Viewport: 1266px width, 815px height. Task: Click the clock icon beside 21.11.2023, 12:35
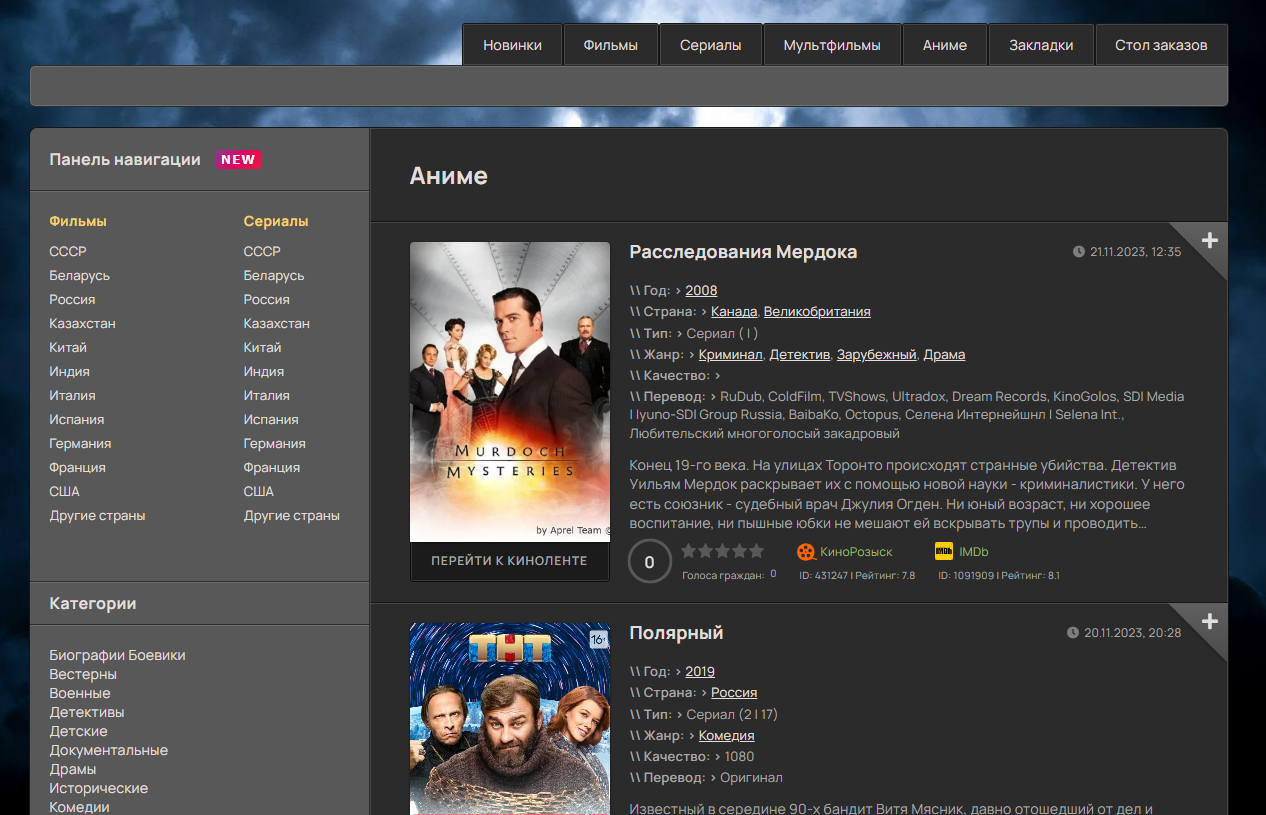(x=1079, y=252)
